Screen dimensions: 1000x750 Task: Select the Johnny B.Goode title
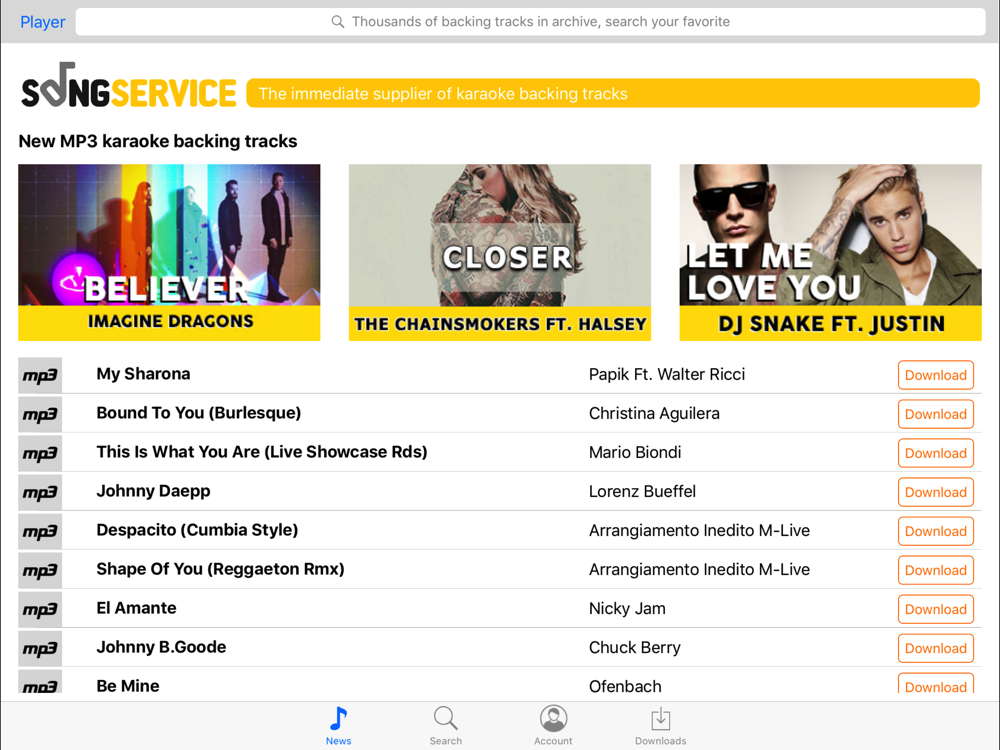point(161,647)
